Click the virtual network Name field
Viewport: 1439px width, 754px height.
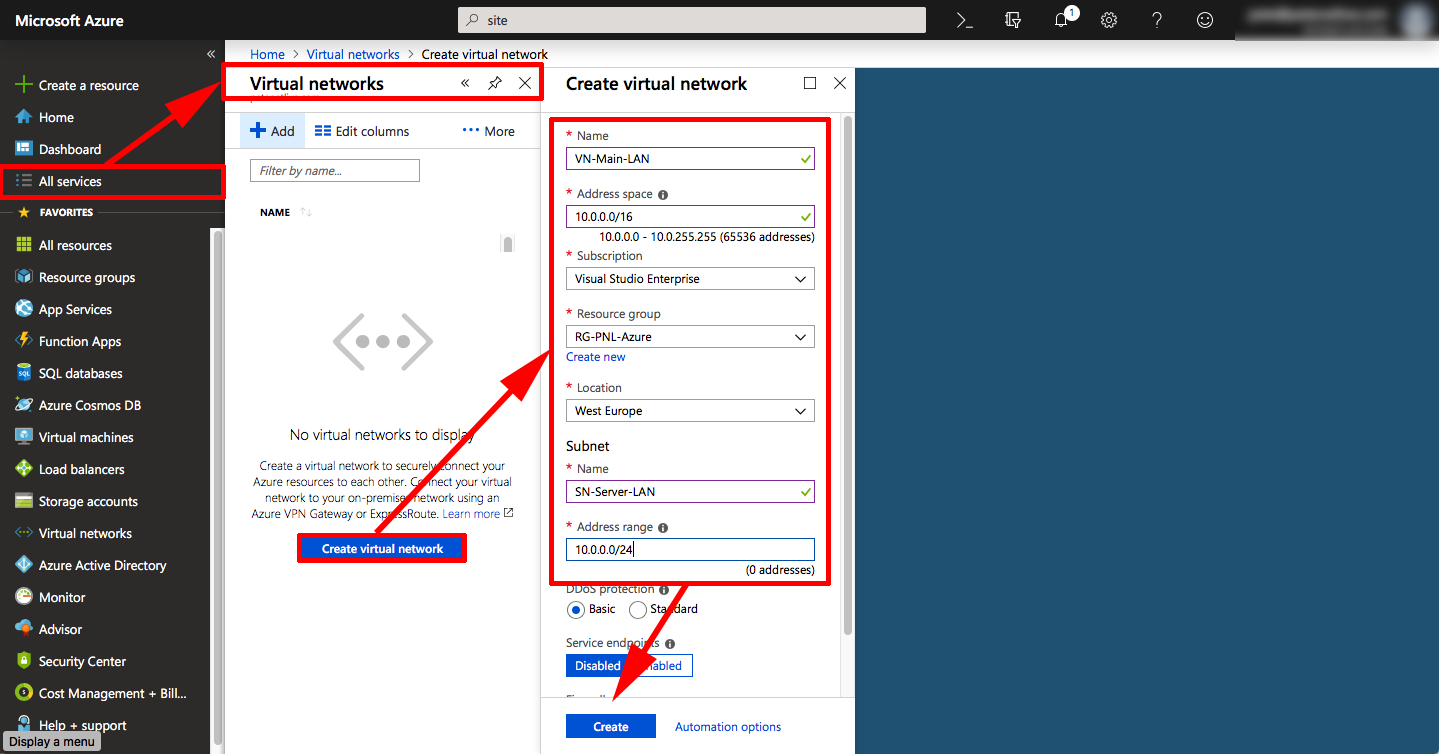pyautogui.click(x=690, y=158)
